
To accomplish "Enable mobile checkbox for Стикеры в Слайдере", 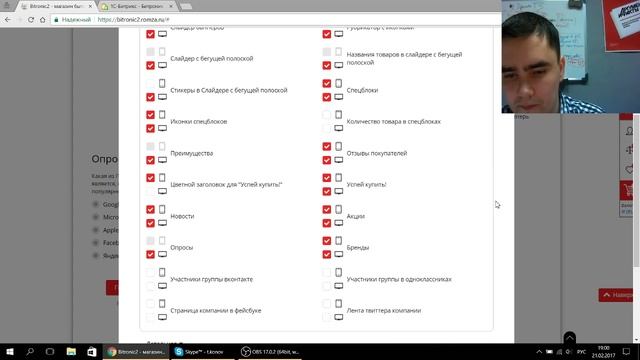I will click(150, 83).
